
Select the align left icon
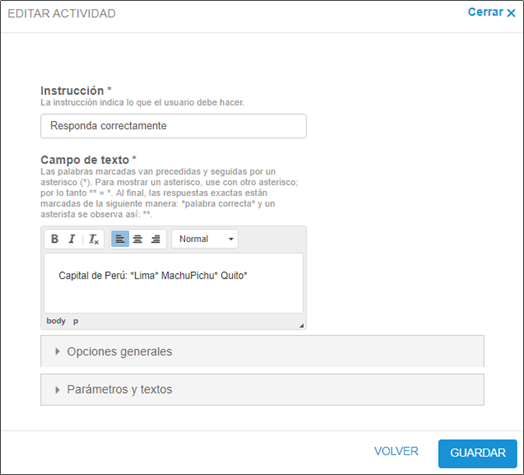tap(120, 239)
